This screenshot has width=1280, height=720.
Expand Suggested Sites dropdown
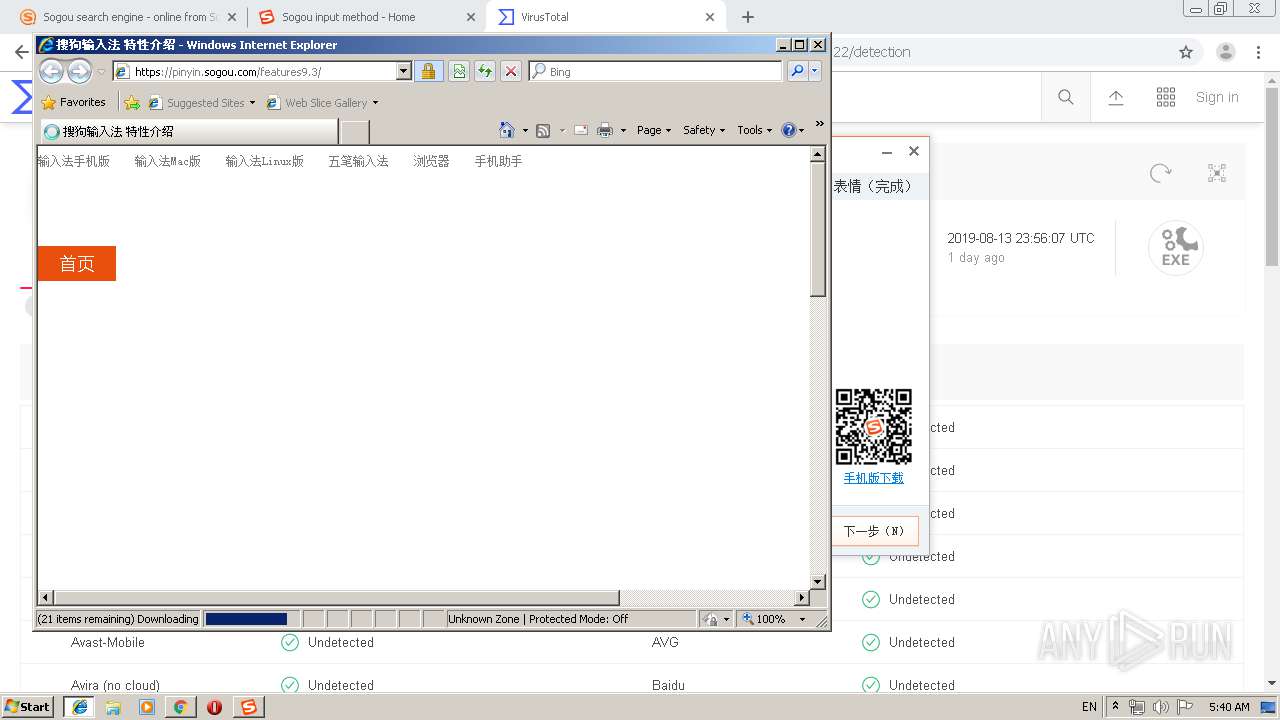tap(252, 103)
